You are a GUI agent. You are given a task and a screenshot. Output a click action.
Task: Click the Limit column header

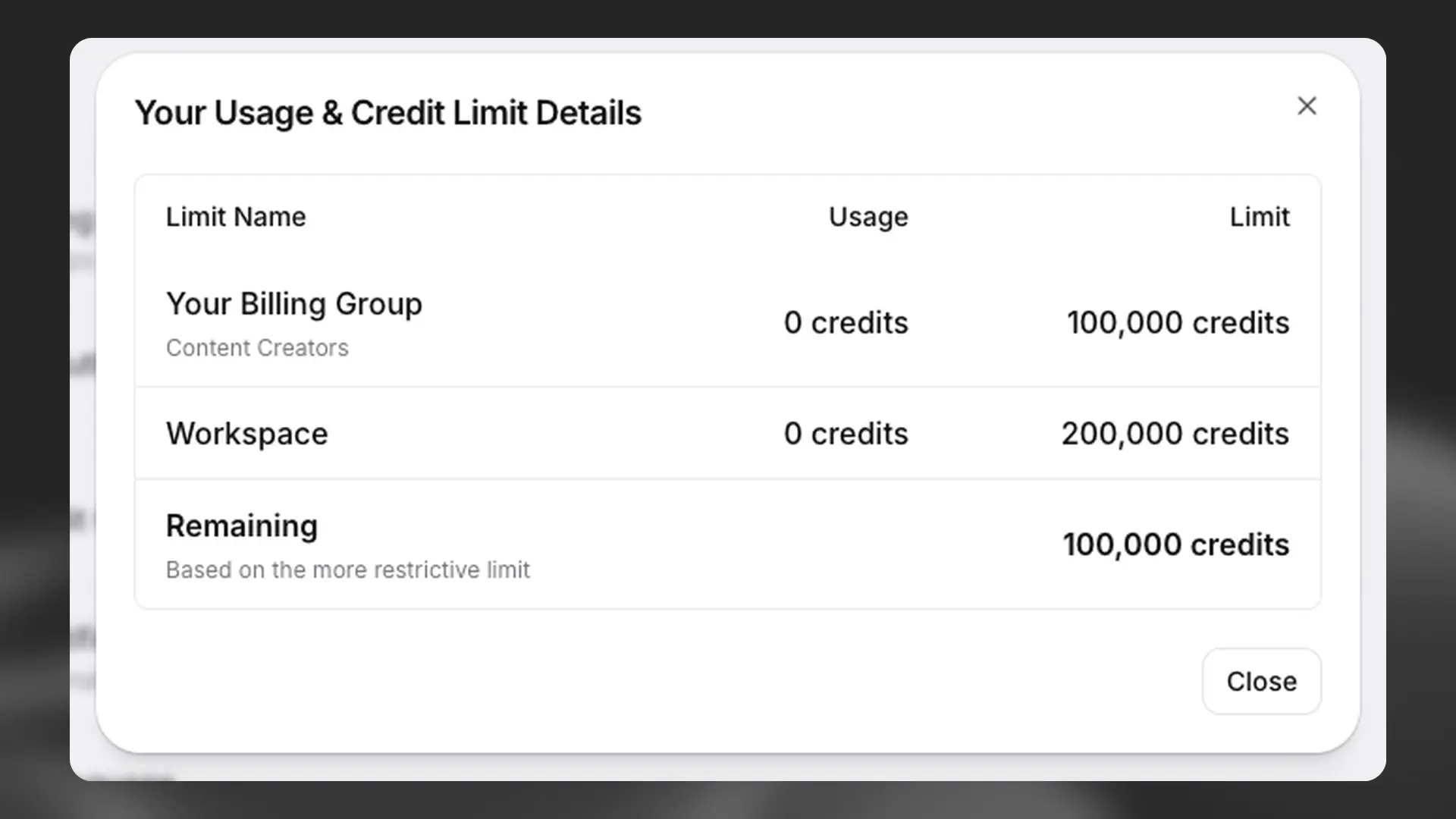point(1259,217)
